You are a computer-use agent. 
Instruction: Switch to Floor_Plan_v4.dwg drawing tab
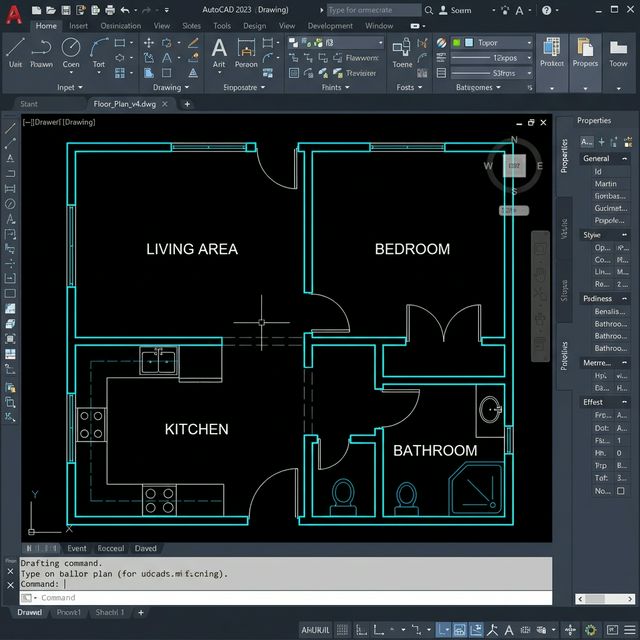[124, 104]
